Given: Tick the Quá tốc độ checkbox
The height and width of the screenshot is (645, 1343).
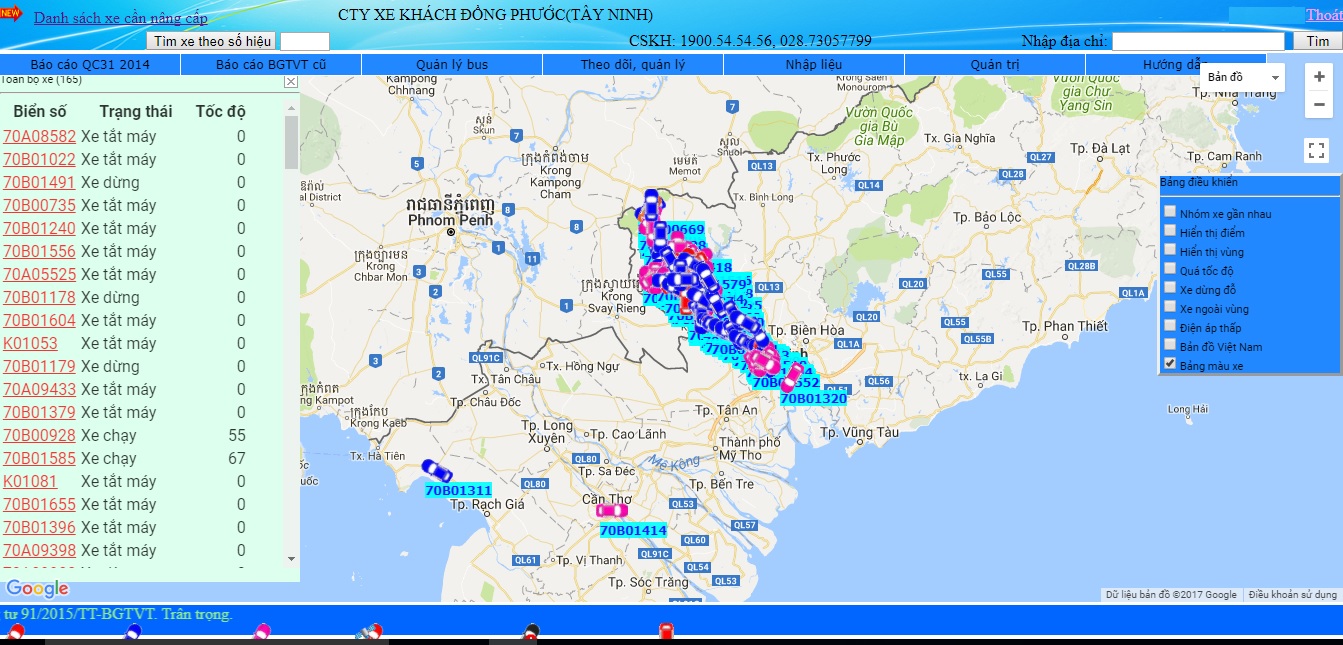Looking at the screenshot, I should pyautogui.click(x=1169, y=269).
